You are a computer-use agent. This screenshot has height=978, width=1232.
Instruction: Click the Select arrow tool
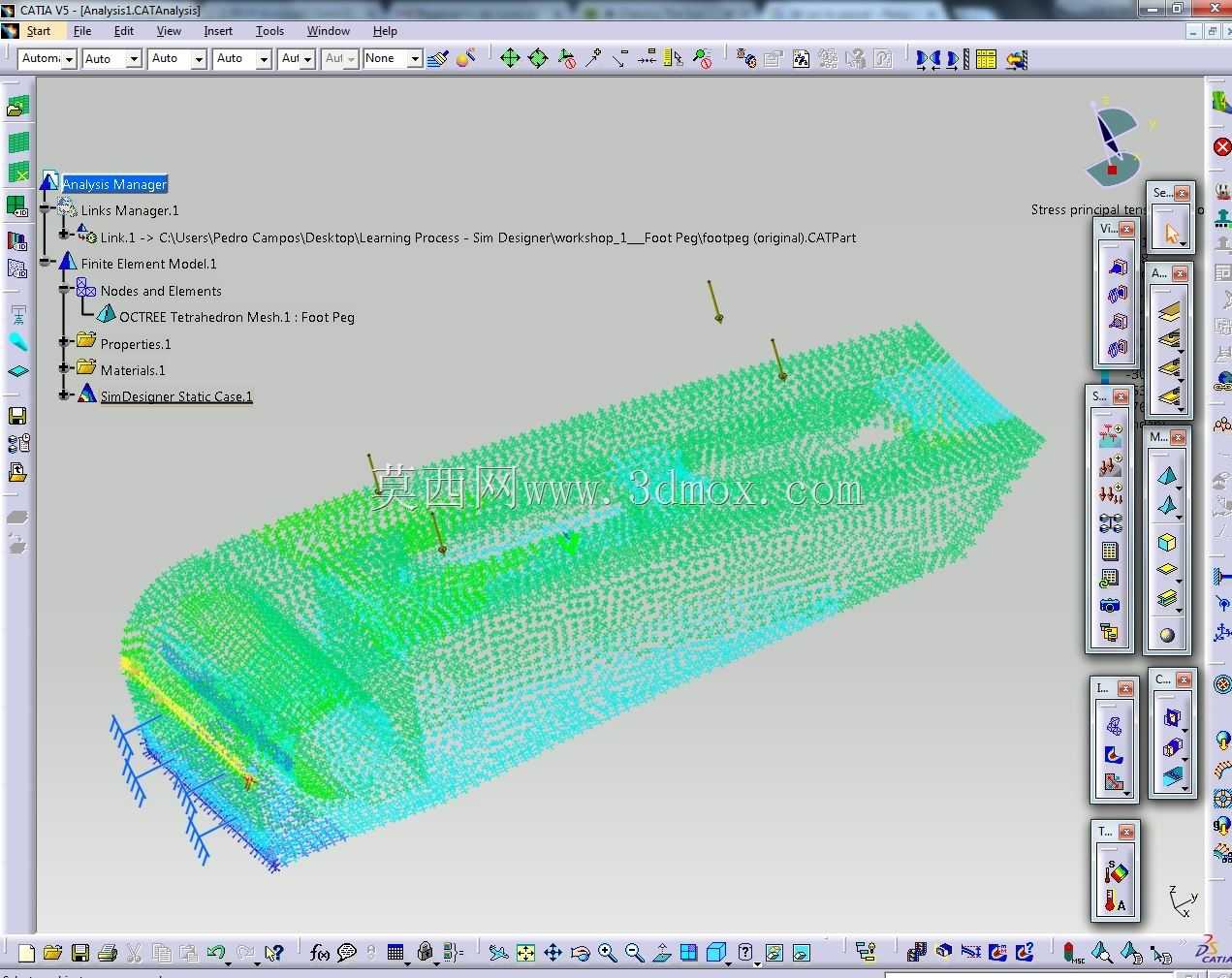pos(1171,234)
